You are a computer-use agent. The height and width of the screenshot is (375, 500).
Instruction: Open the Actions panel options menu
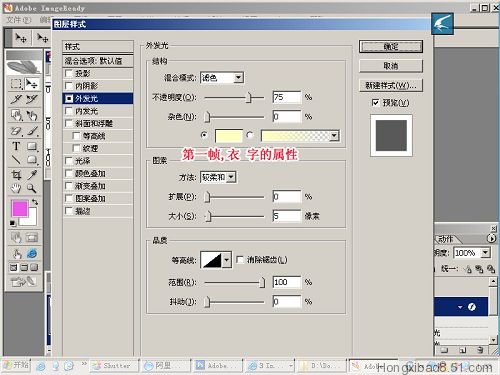(491, 239)
